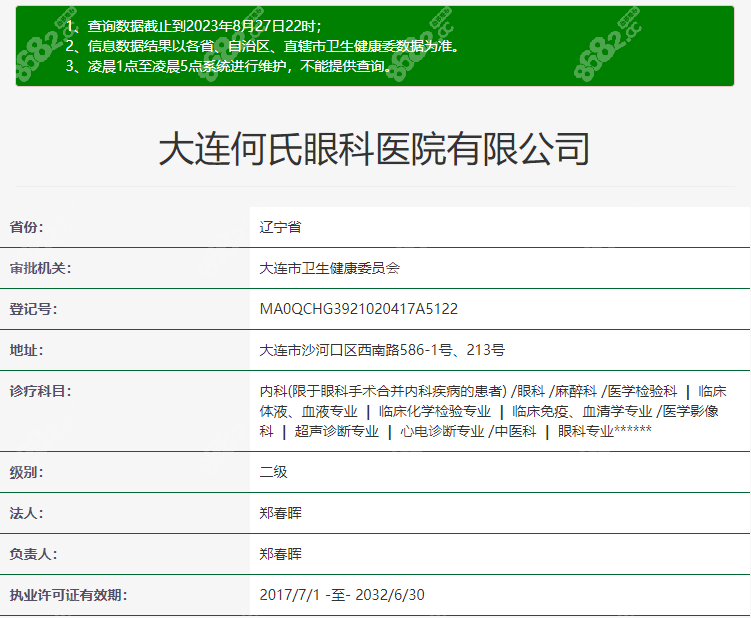Select the 登记号 label

tap(33, 309)
